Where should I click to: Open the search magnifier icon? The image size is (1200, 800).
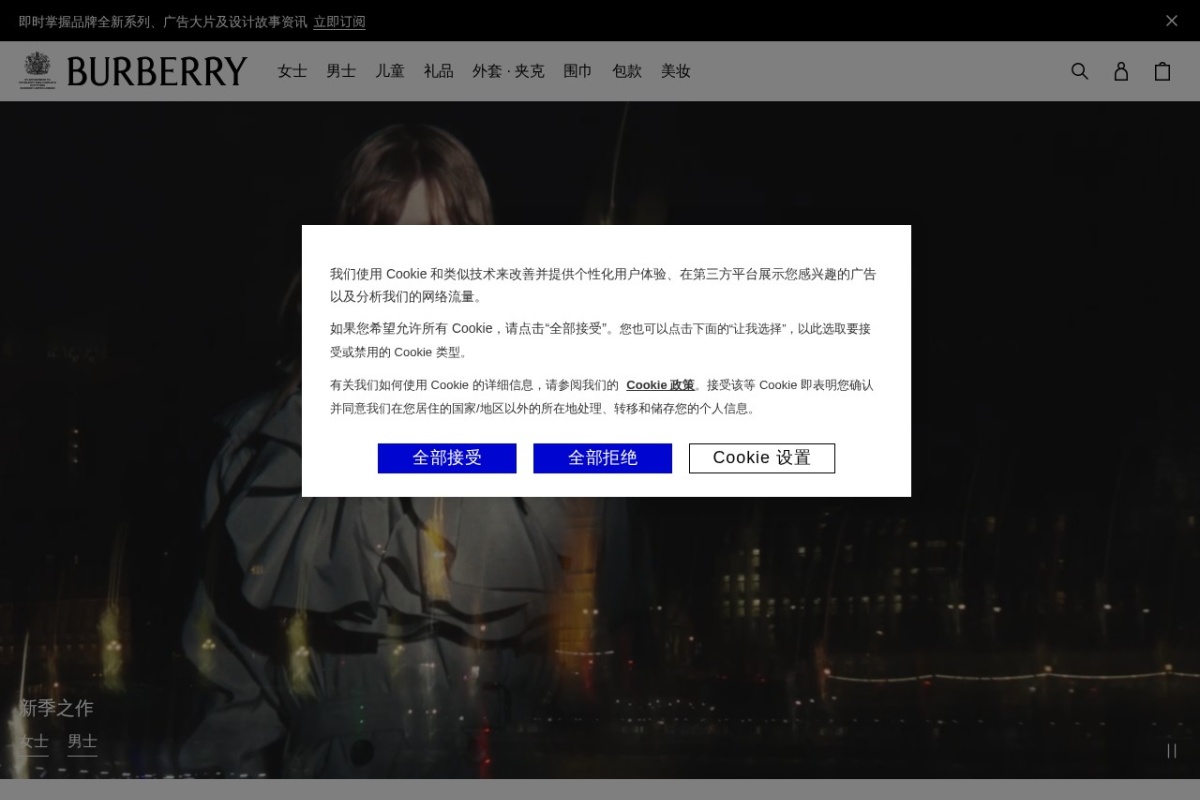tap(1079, 71)
